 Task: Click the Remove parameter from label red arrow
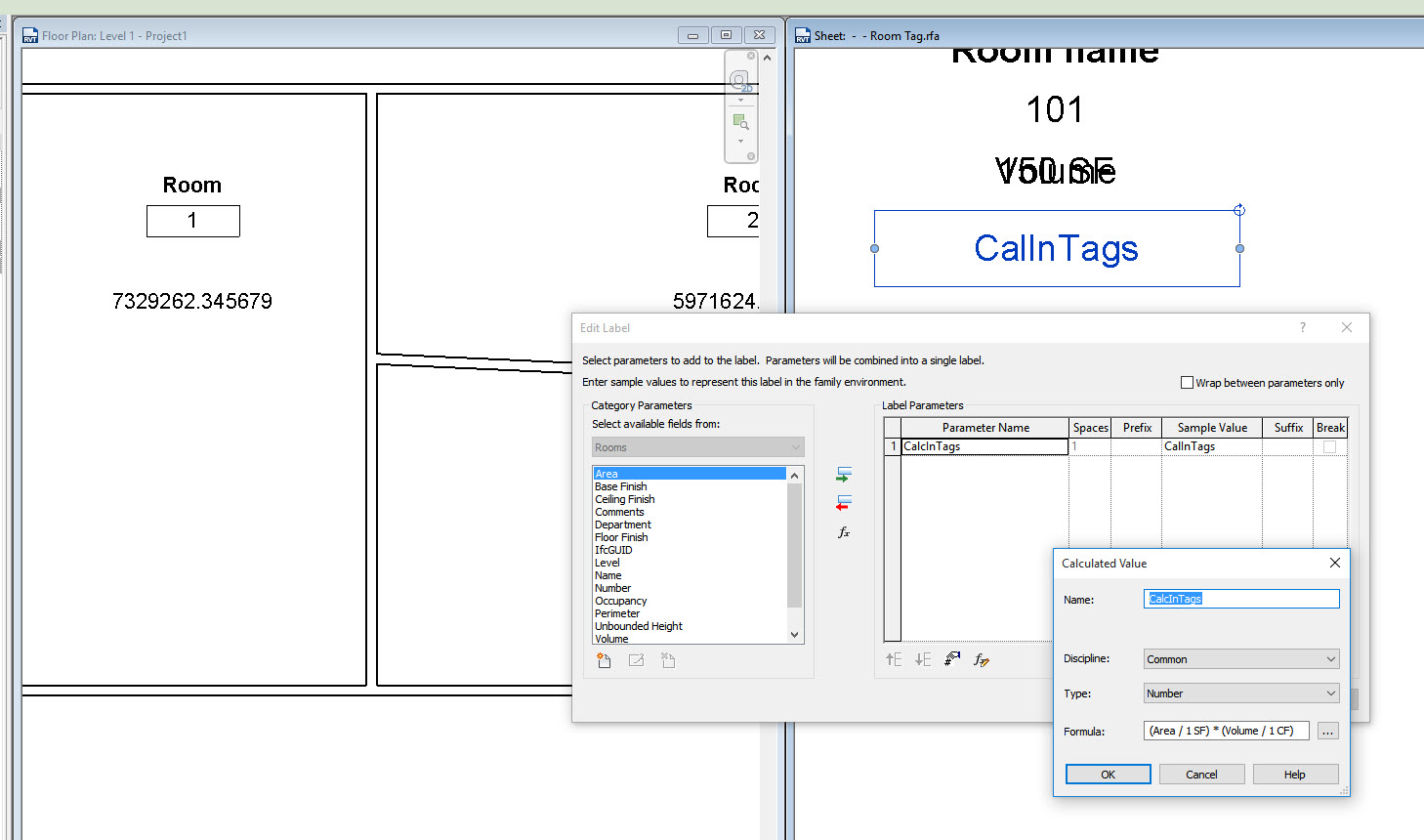pos(844,503)
